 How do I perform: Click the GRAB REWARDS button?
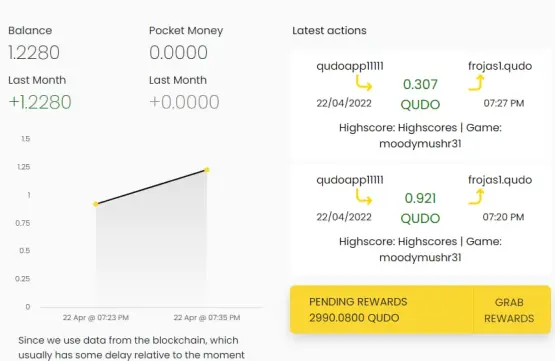[509, 310]
